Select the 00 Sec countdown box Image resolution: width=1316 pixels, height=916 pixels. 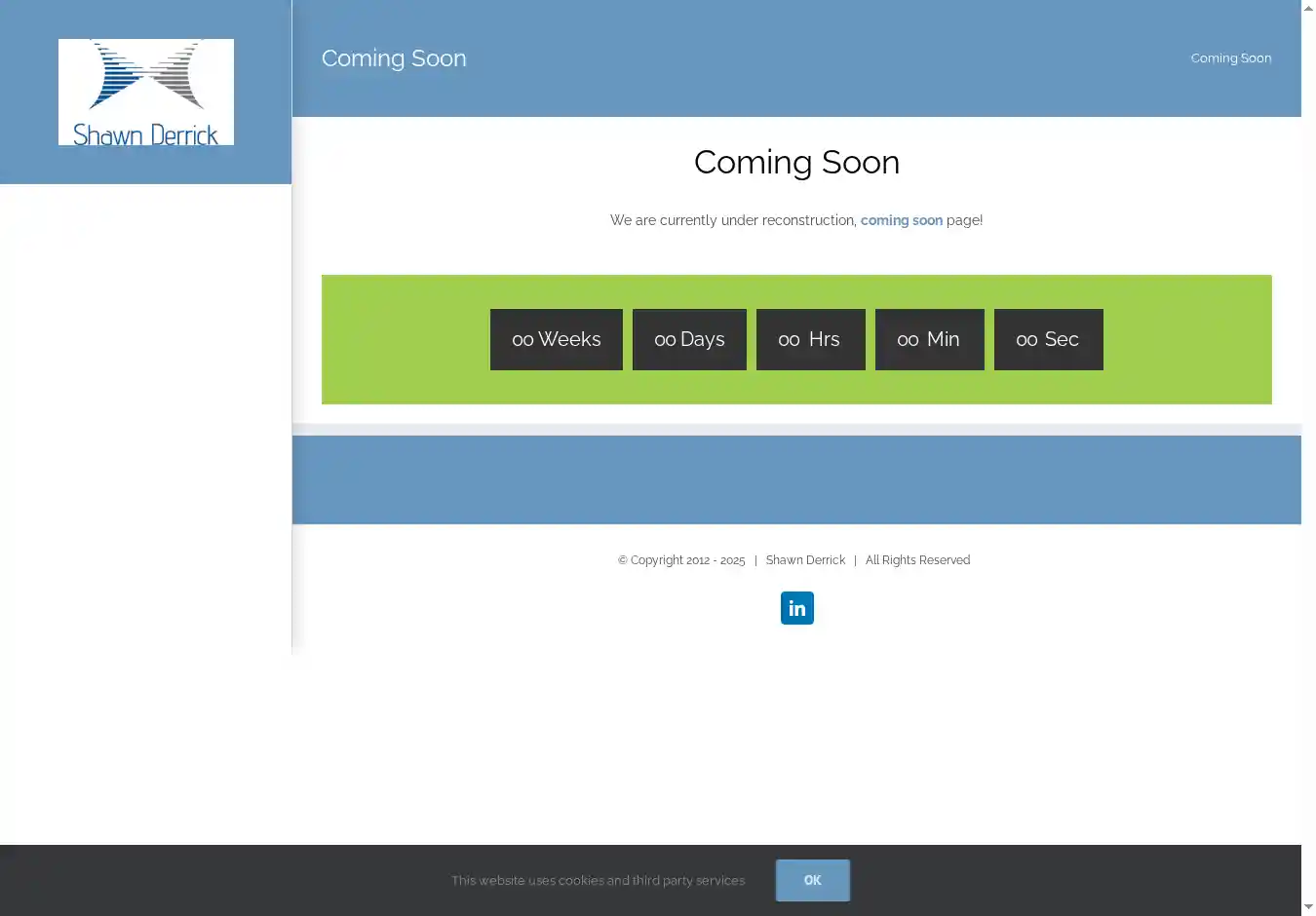(1048, 339)
